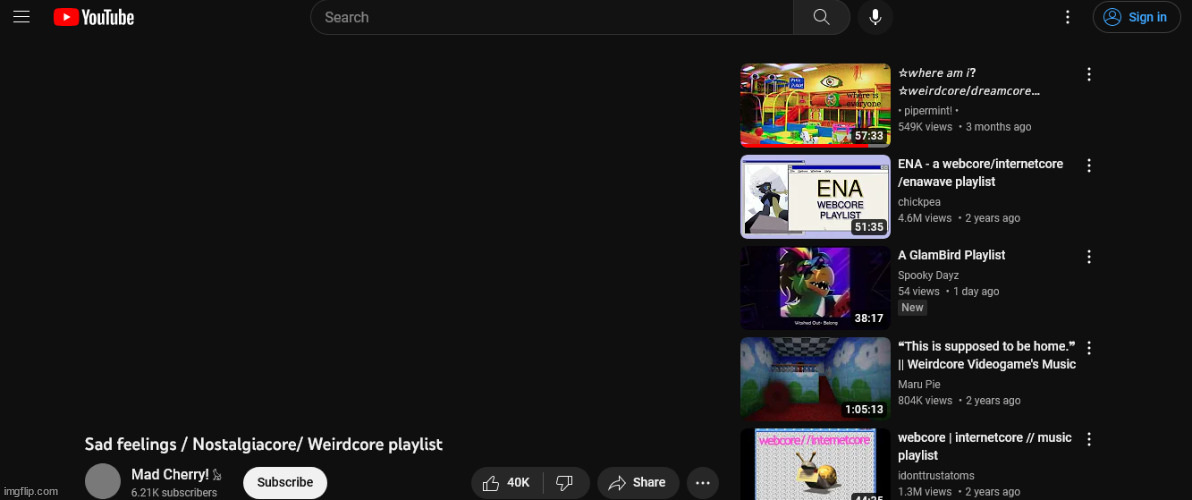Click the Mad Cherry! channel avatar
Image resolution: width=1192 pixels, height=500 pixels.
102,481
